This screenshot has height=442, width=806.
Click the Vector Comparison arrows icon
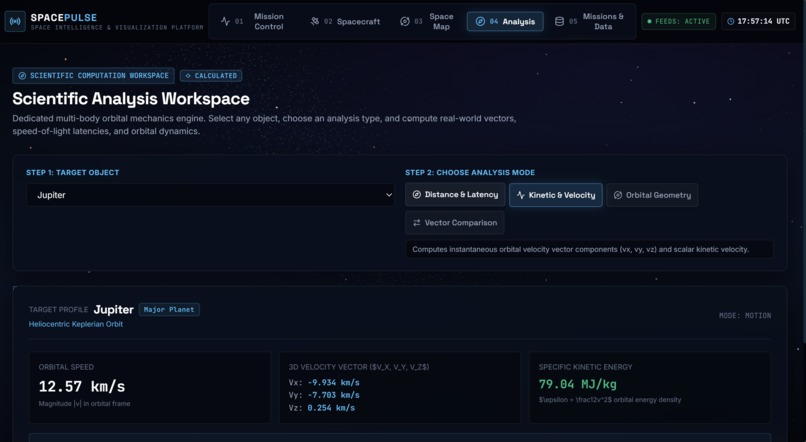(x=417, y=223)
